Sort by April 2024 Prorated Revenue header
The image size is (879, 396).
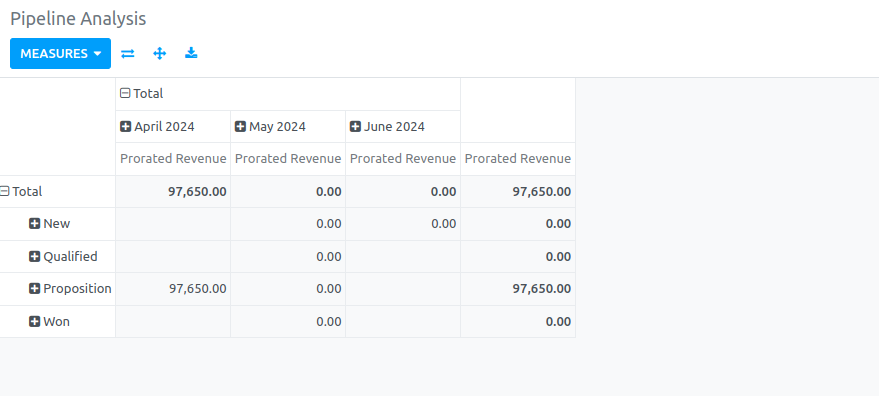coord(173,159)
